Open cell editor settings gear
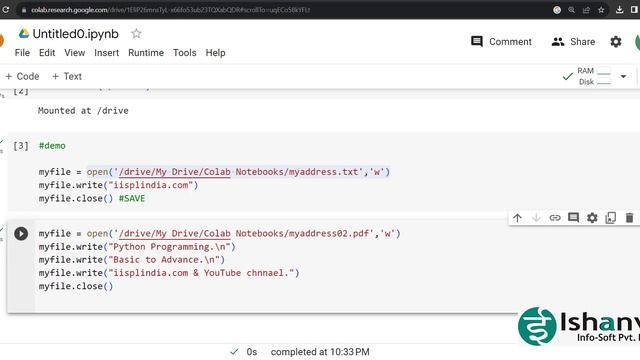640x360 pixels. click(592, 218)
